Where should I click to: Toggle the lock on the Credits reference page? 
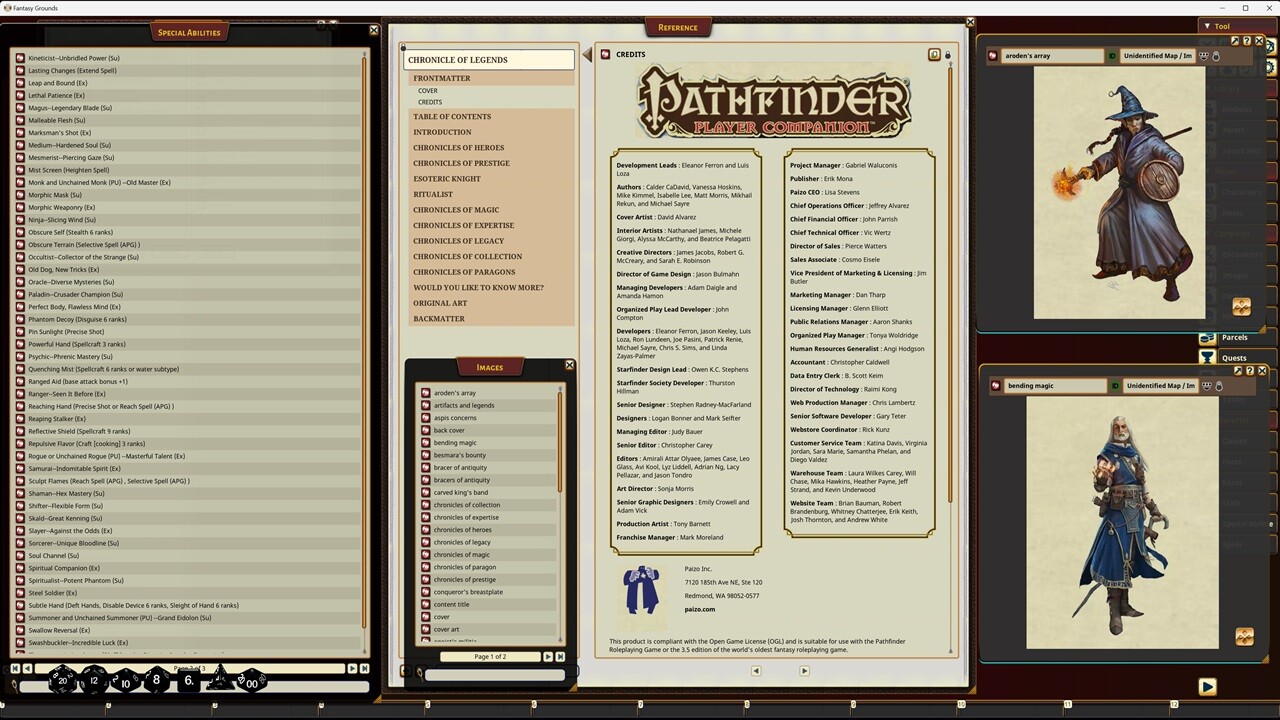tap(946, 54)
